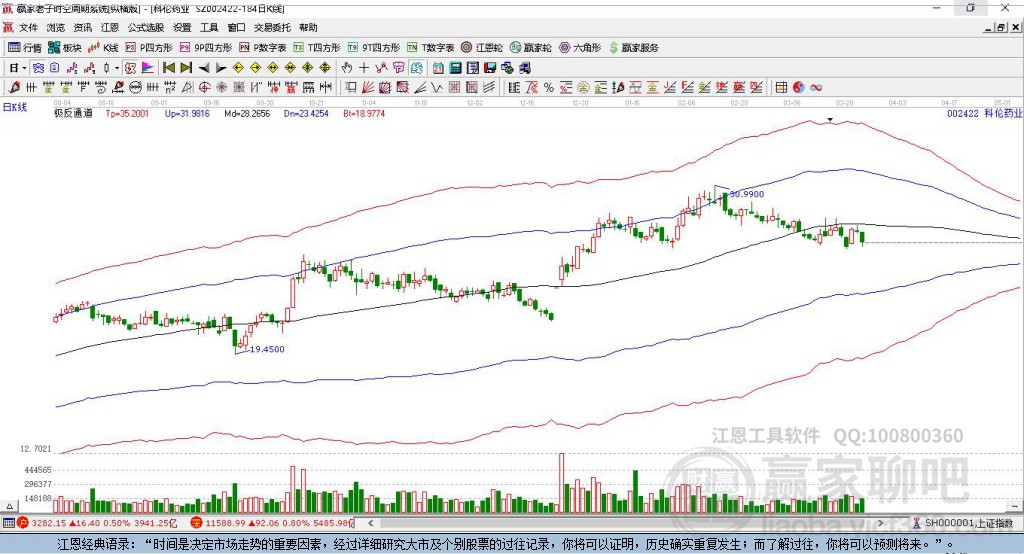Click the 日K线 label
Screen dimensions: 1024x554
point(15,108)
